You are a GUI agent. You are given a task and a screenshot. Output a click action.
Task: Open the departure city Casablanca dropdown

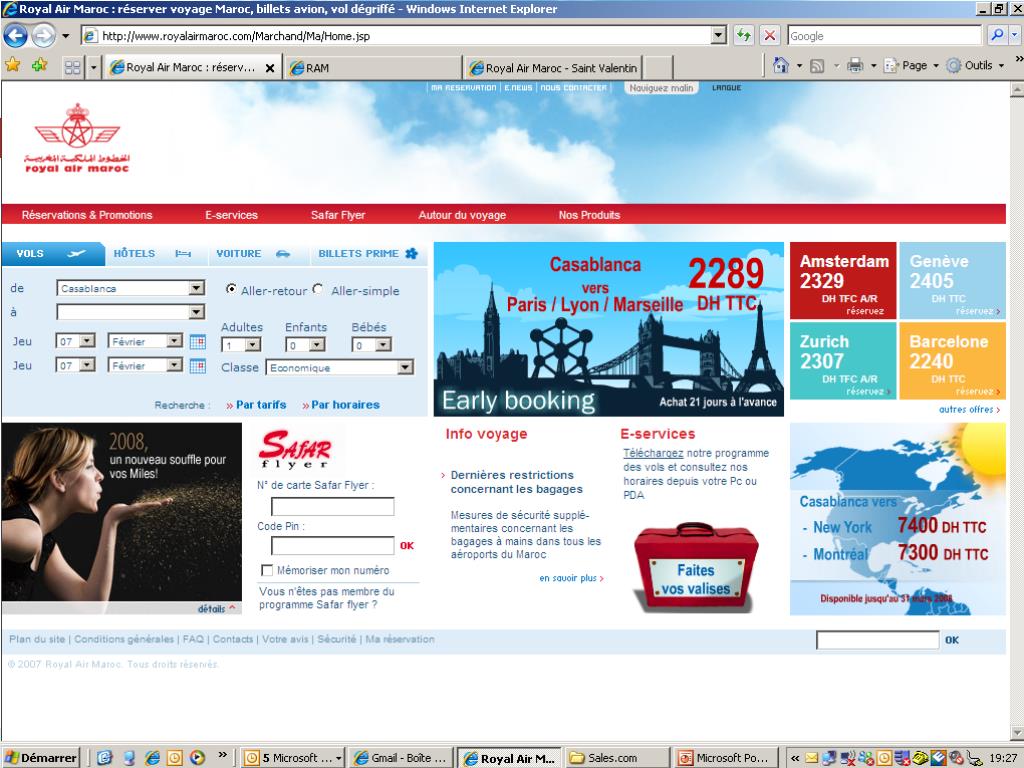(x=197, y=288)
